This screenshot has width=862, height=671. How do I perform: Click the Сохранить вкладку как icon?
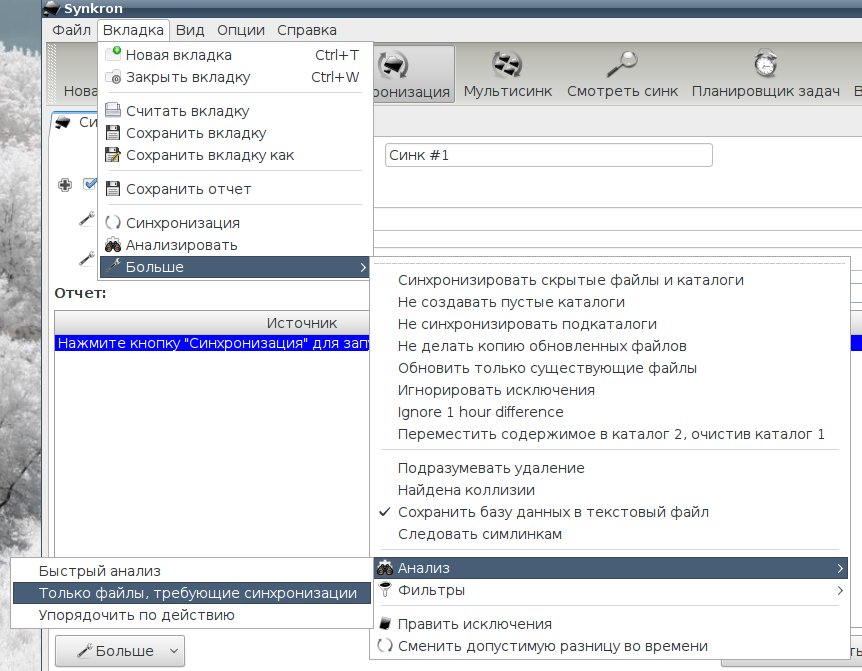pyautogui.click(x=113, y=155)
